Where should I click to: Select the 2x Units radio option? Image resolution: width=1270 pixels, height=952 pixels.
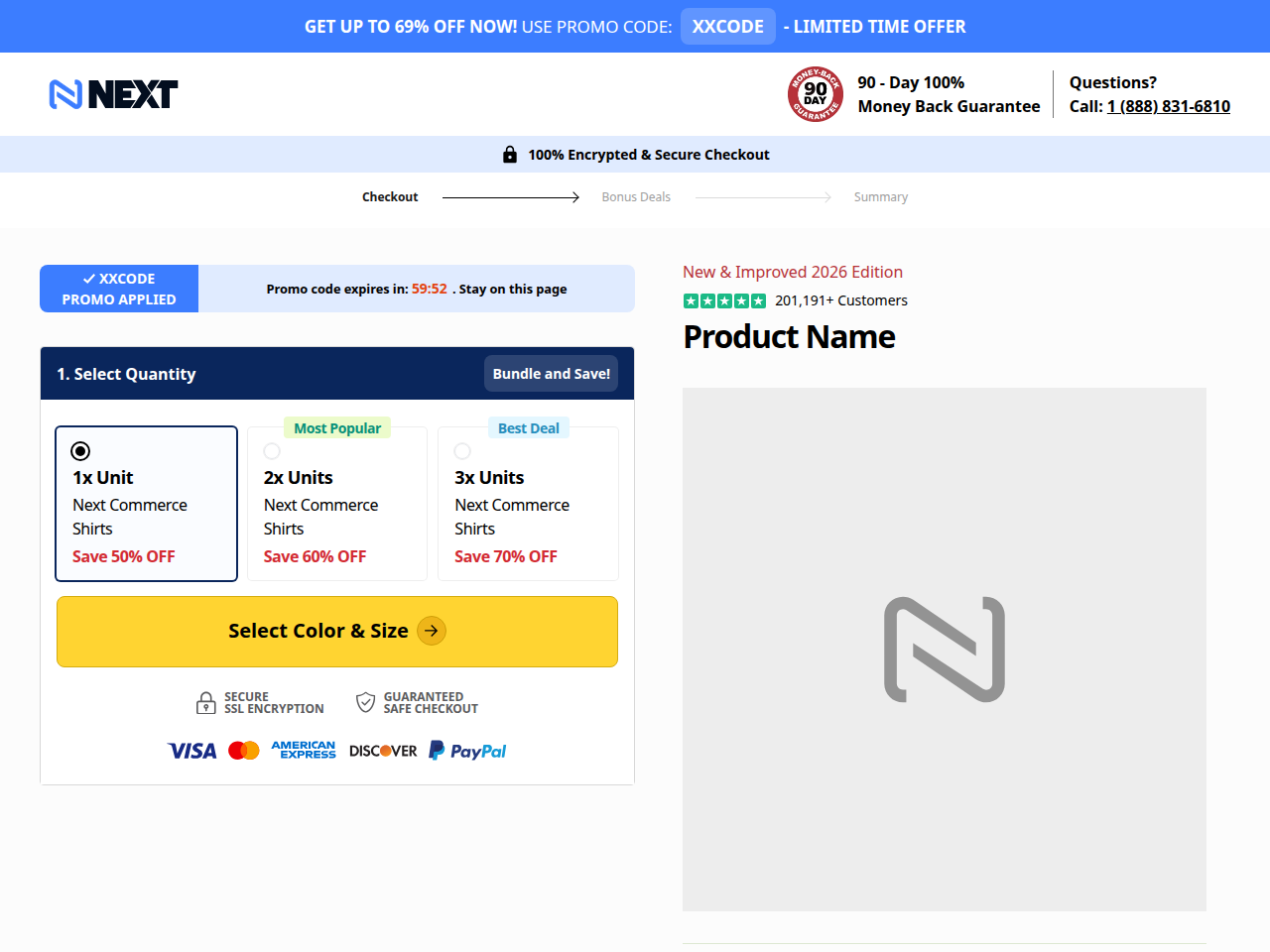click(272, 451)
